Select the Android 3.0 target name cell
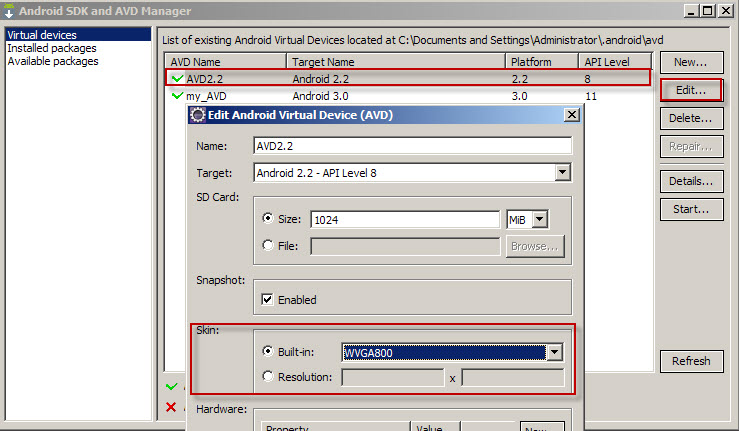Screen dimensions: 739x431 [x=320, y=96]
